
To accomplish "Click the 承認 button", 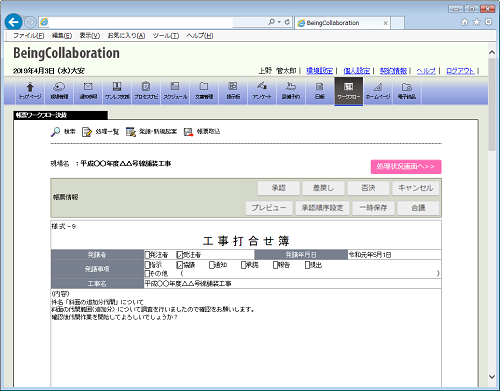I will pyautogui.click(x=279, y=188).
